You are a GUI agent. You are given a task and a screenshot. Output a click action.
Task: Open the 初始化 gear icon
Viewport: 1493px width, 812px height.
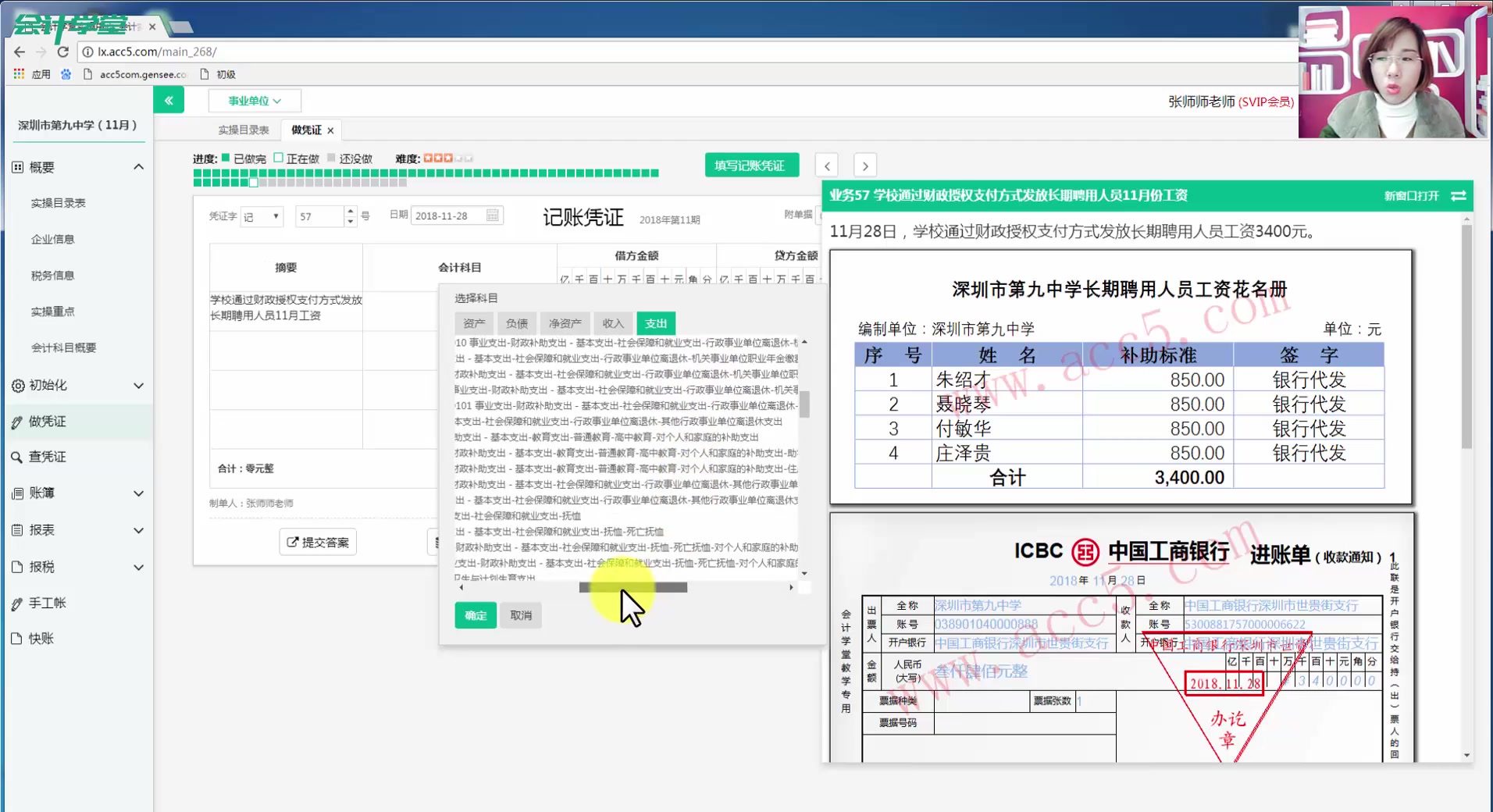[17, 385]
